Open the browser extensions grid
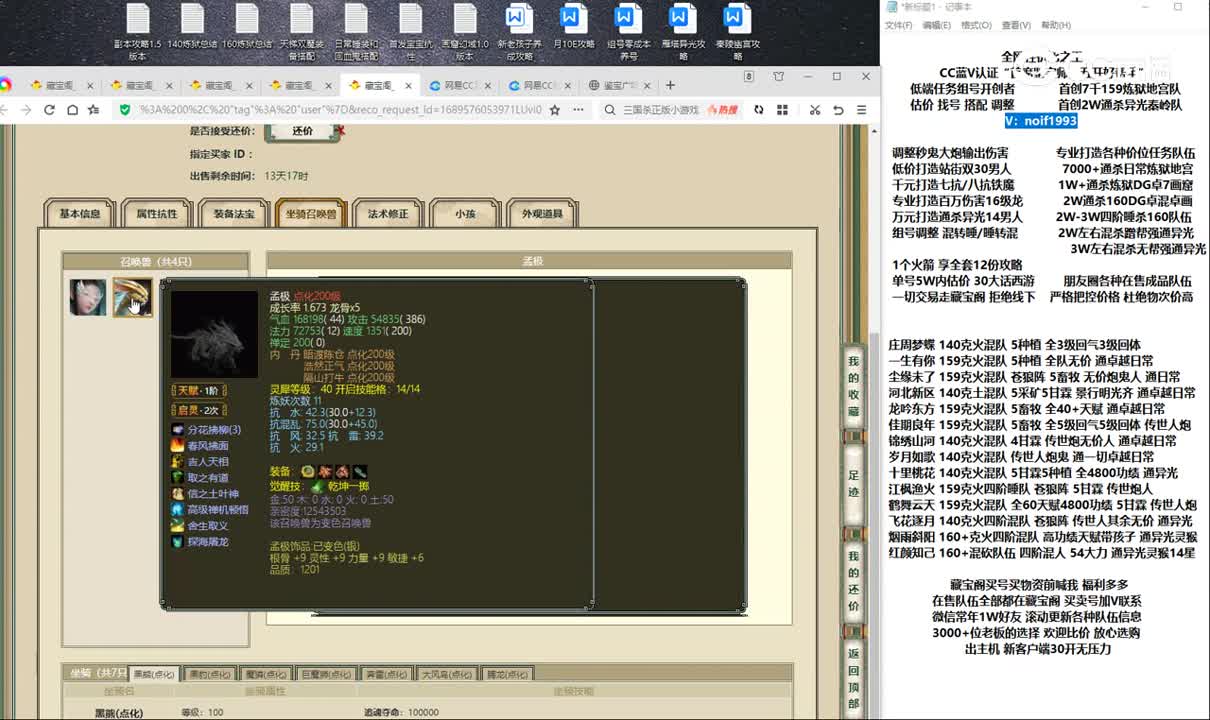Screen dimensions: 1210x720 tap(785, 110)
